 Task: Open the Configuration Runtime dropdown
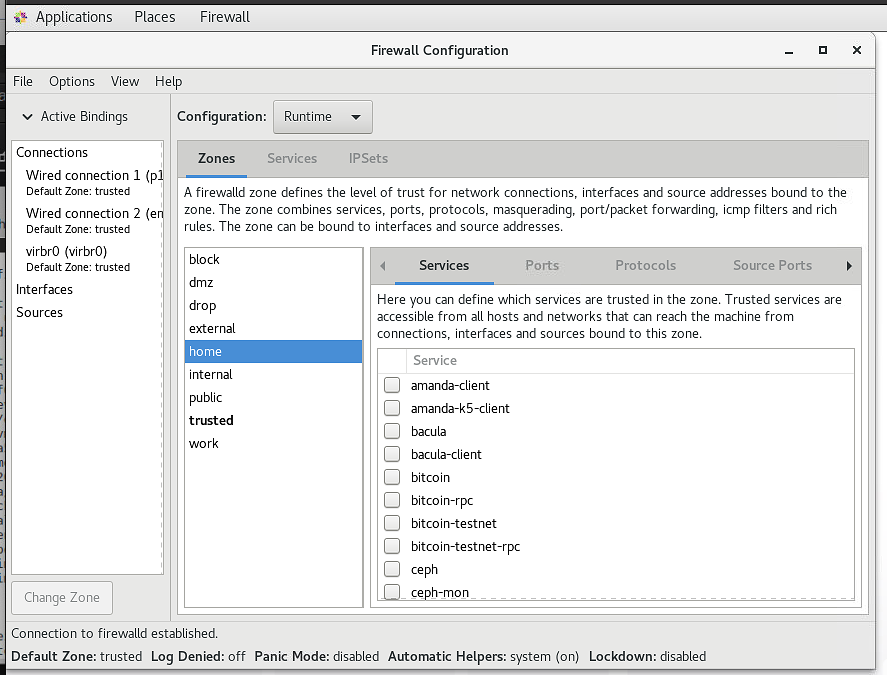pyautogui.click(x=322, y=117)
